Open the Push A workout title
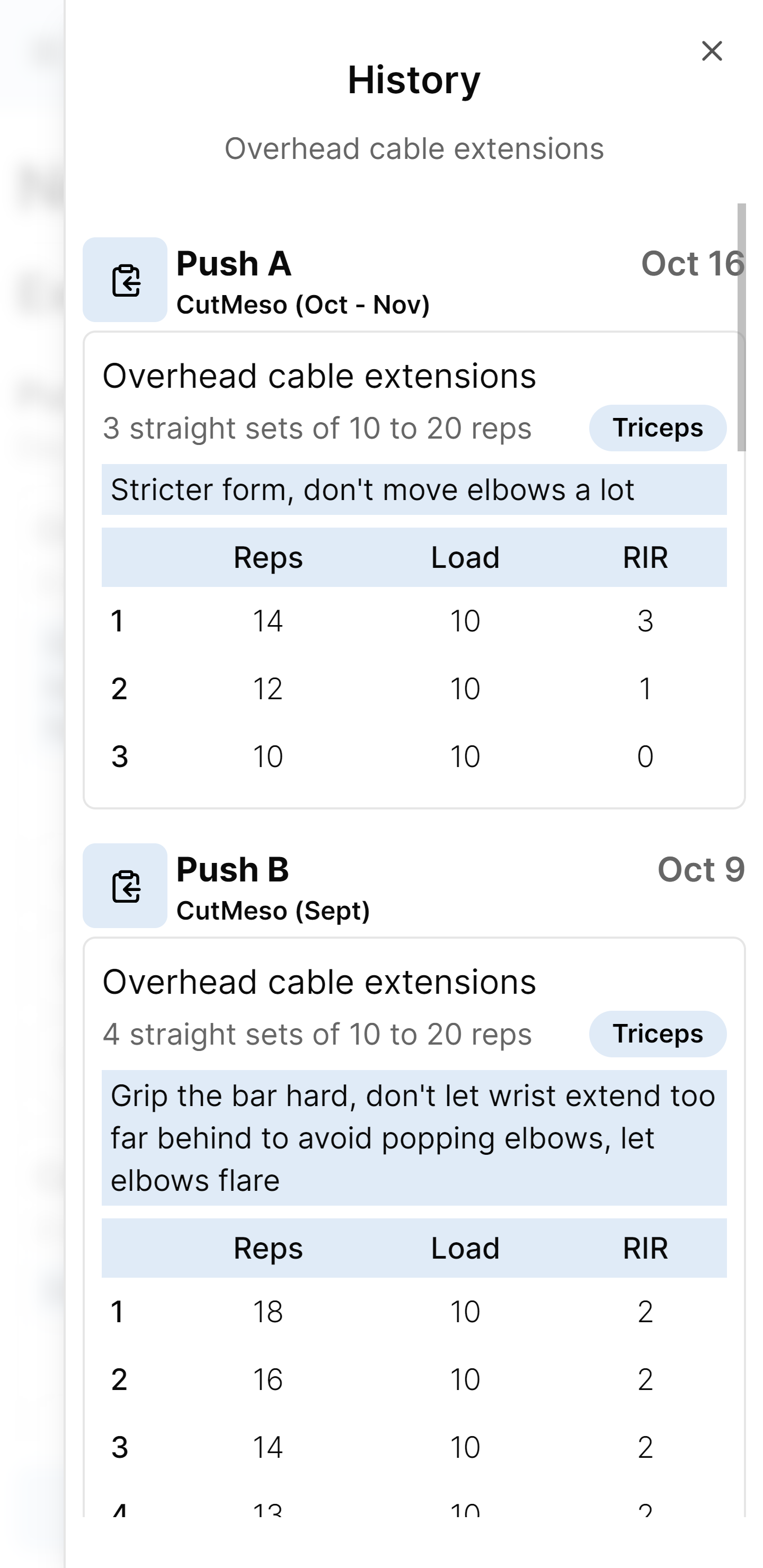The height and width of the screenshot is (1568, 763). tap(234, 264)
